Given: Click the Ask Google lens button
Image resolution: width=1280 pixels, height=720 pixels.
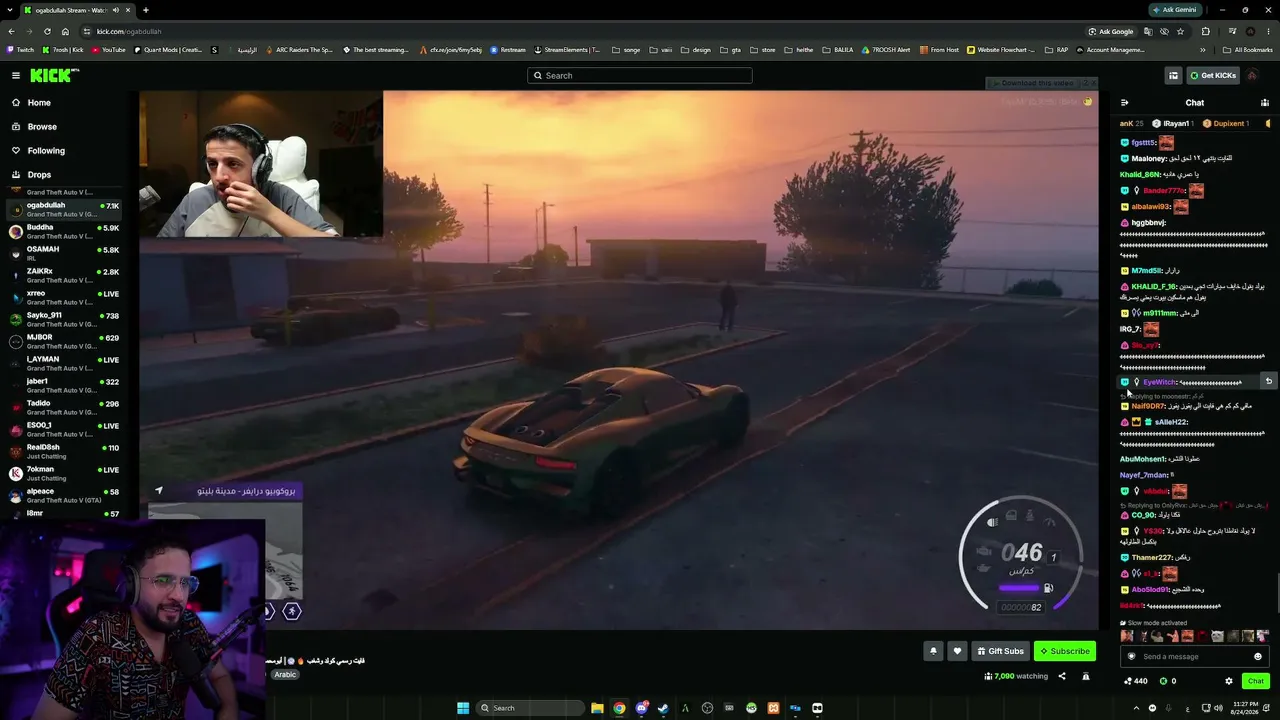Looking at the screenshot, I should 1111,31.
